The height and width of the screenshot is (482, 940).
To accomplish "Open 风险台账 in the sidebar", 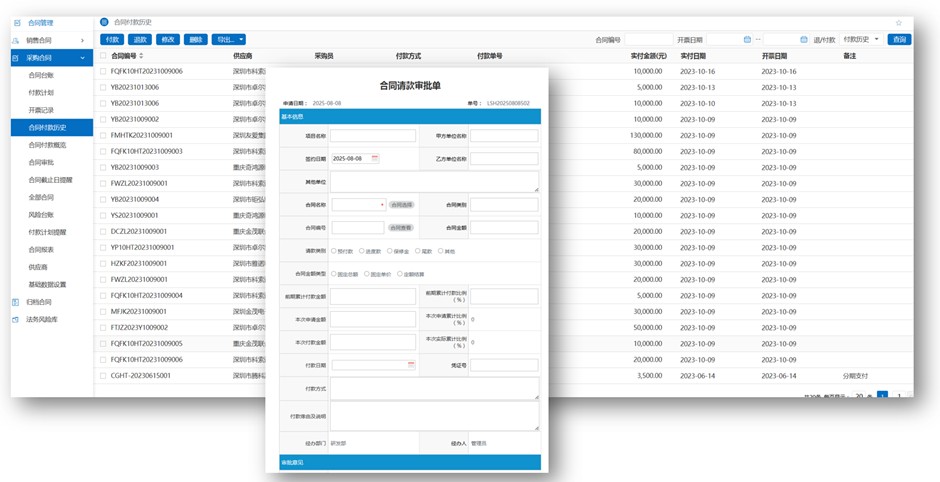I will tap(41, 215).
